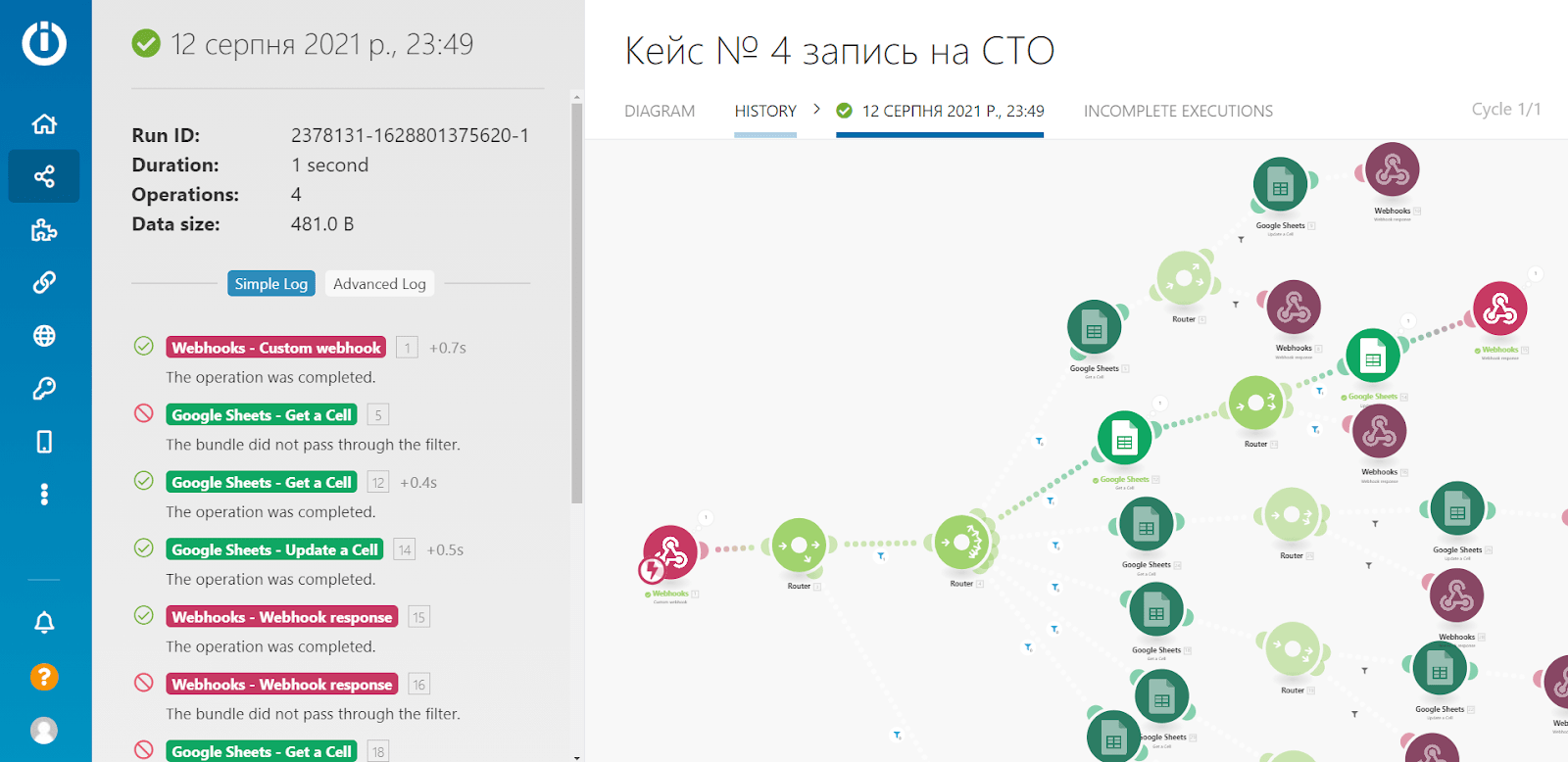Click the completed check icon for module 12
This screenshot has height=762, width=1568.
coord(144,481)
